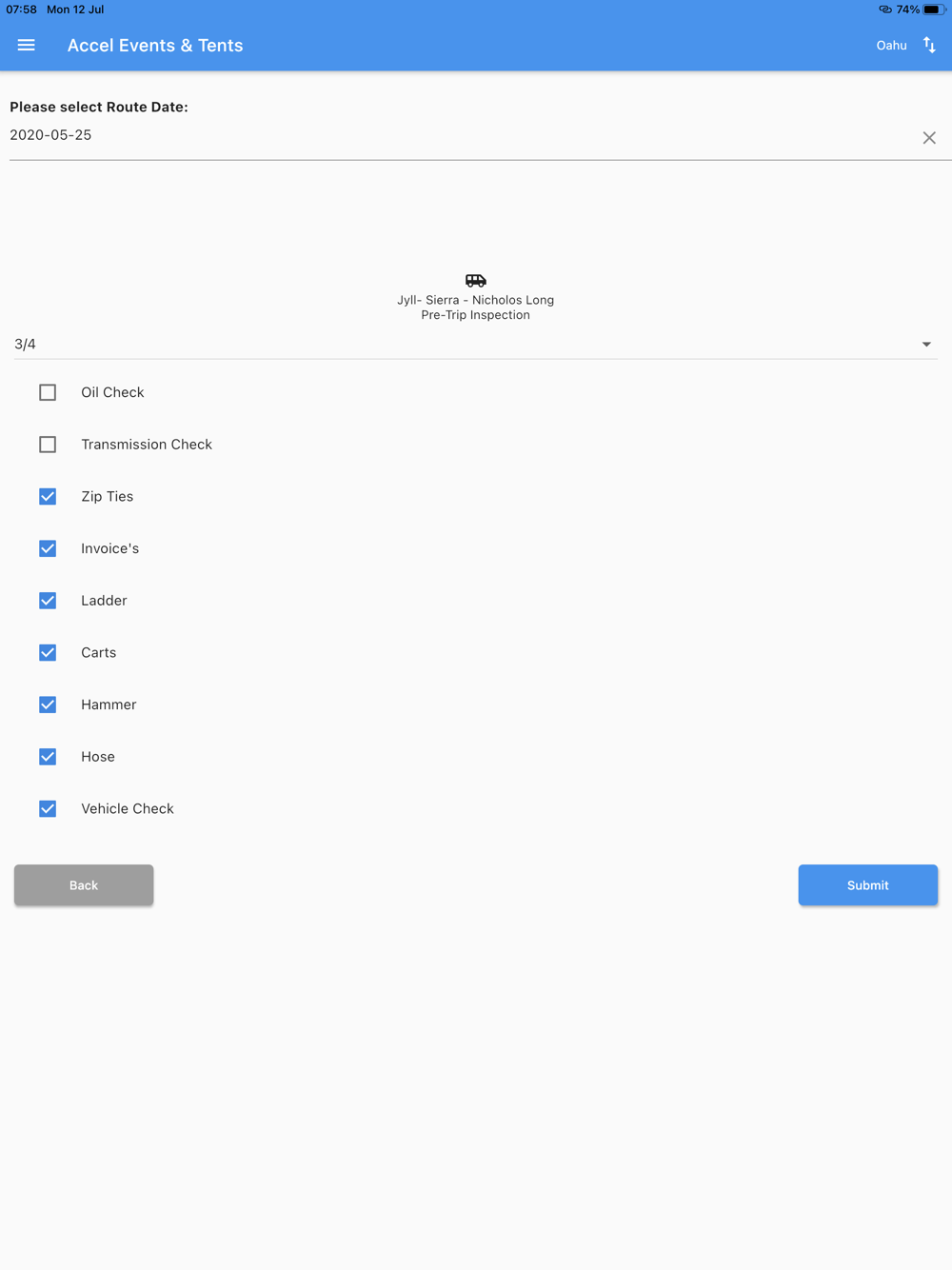Viewport: 952px width, 1270px height.
Task: Clear the route date with the X
Action: (929, 138)
